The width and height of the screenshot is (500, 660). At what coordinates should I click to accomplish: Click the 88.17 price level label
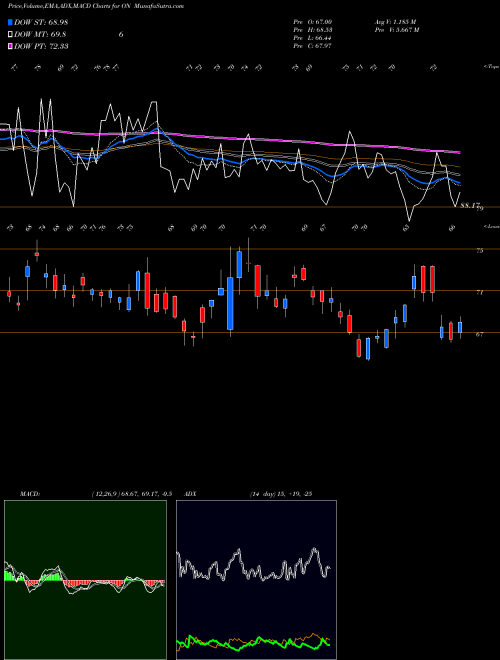tap(471, 206)
